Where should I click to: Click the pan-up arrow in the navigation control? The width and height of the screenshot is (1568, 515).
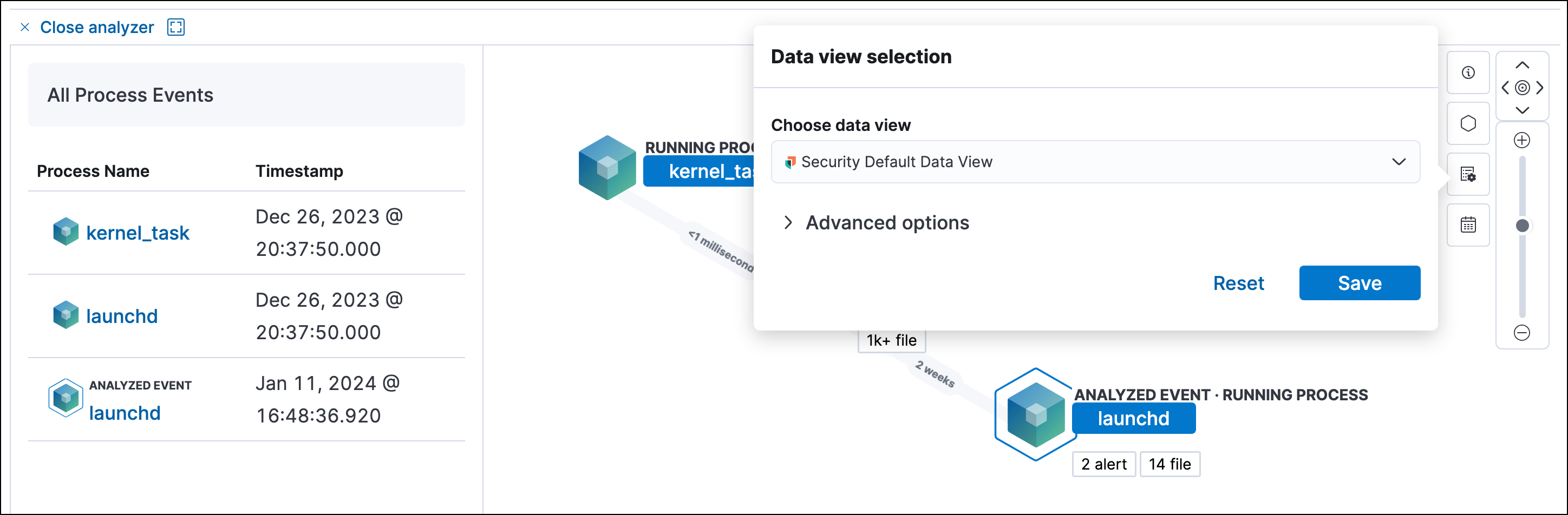pyautogui.click(x=1522, y=64)
